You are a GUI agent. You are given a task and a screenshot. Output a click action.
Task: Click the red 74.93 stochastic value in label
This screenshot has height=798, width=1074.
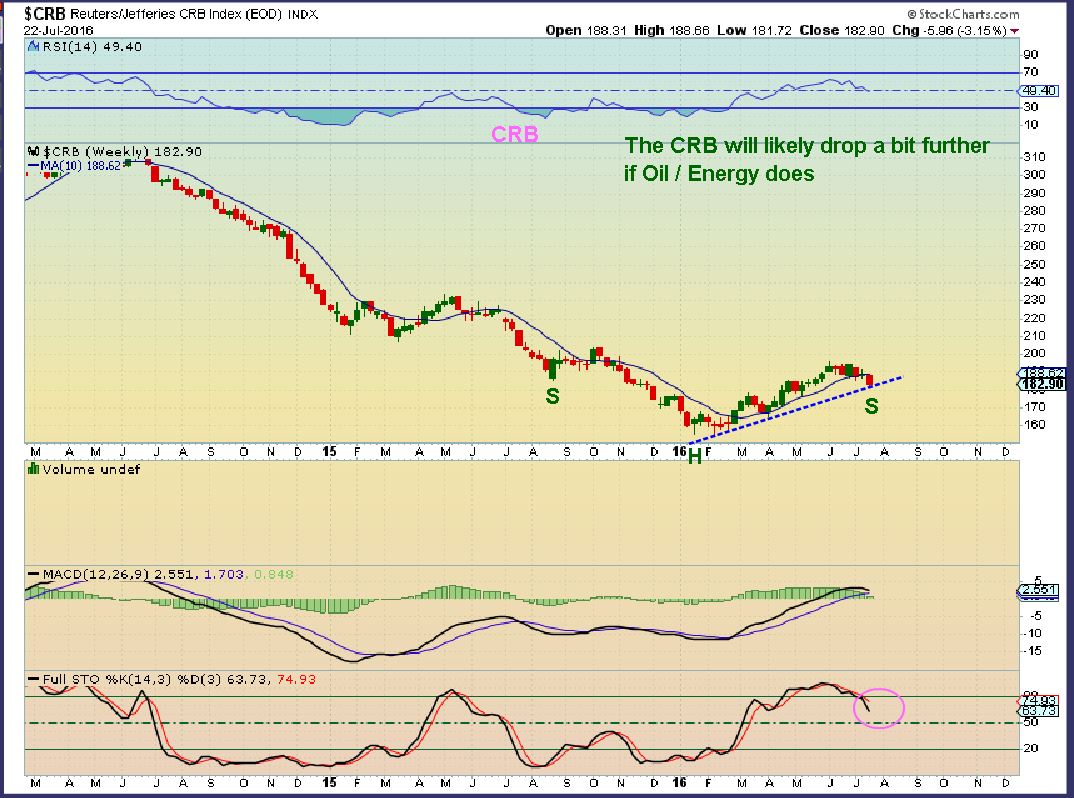click(296, 679)
